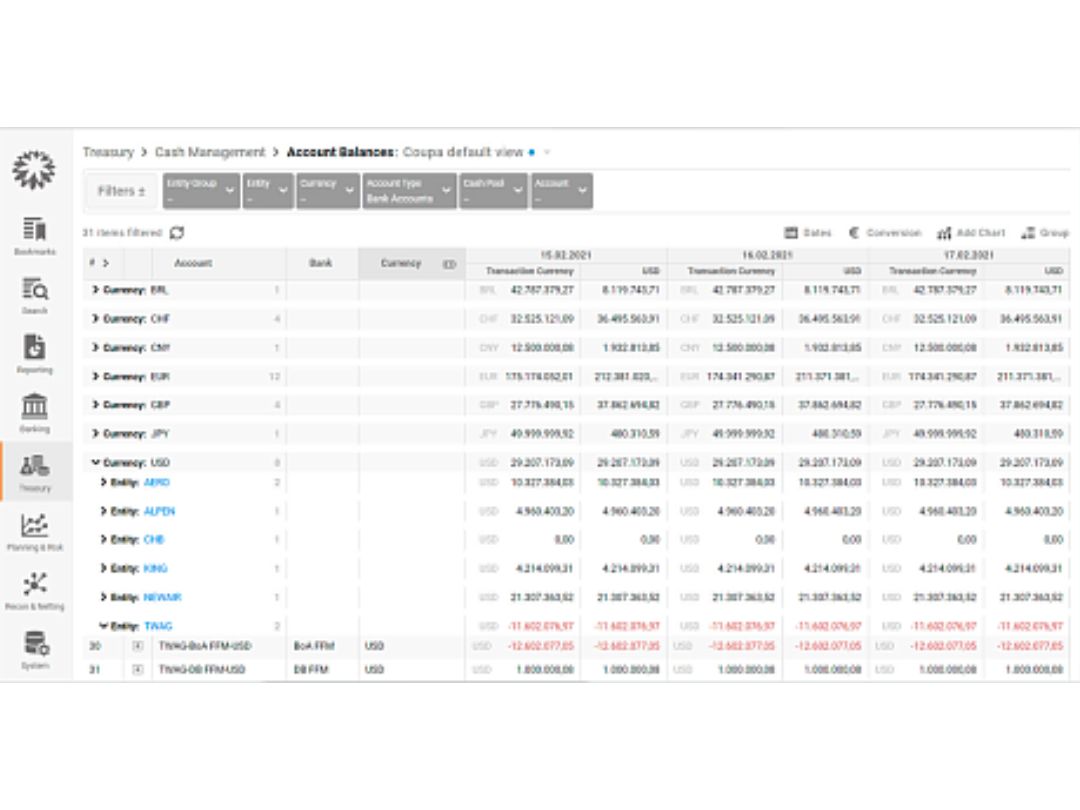Open the Account Type filter dropdown
This screenshot has height=810, width=1080.
click(409, 191)
